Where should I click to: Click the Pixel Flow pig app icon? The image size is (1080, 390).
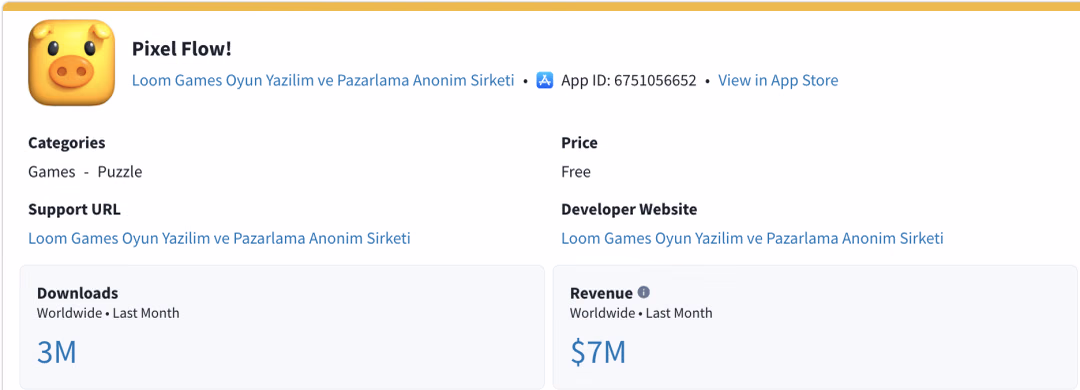pos(71,62)
